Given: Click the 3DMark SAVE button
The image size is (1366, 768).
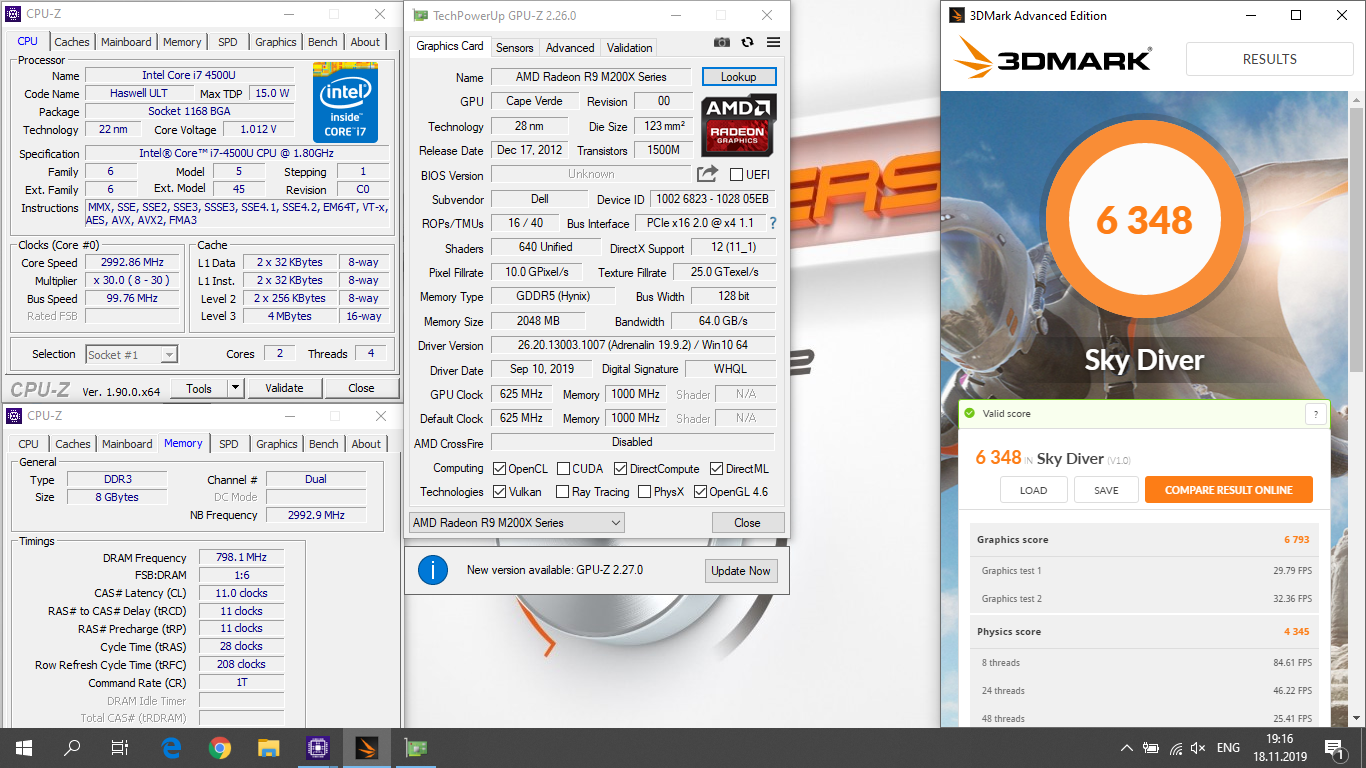Looking at the screenshot, I should (x=1106, y=490).
